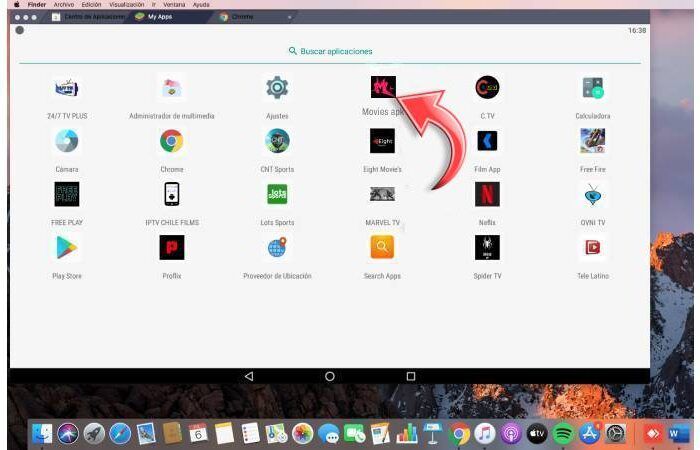Viewport: 700px width, 450px height.
Task: Open Keynote from the Dock
Action: click(433, 433)
